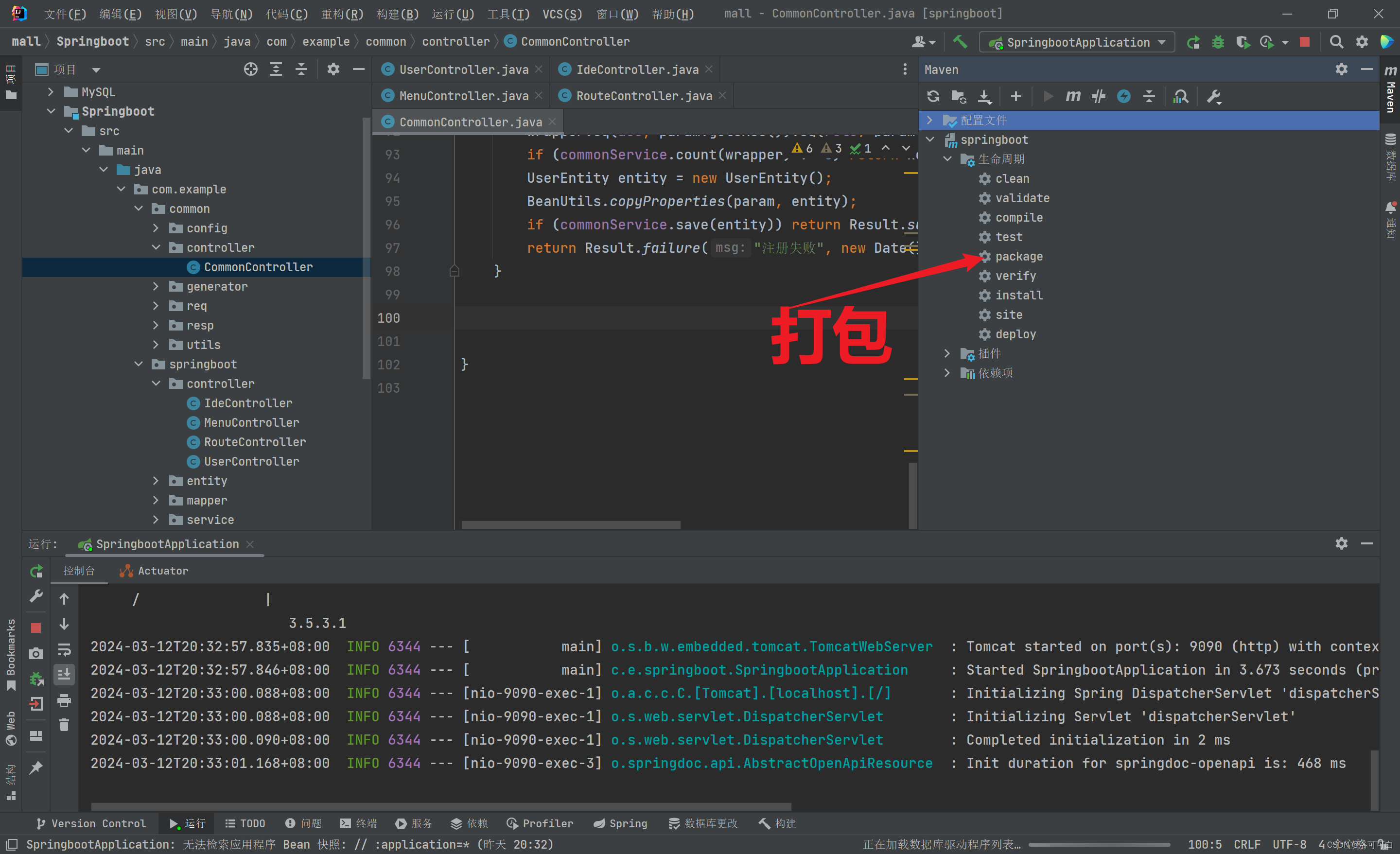Collapse Maven 生命周期 node
This screenshot has width=1400, height=854.
946,159
